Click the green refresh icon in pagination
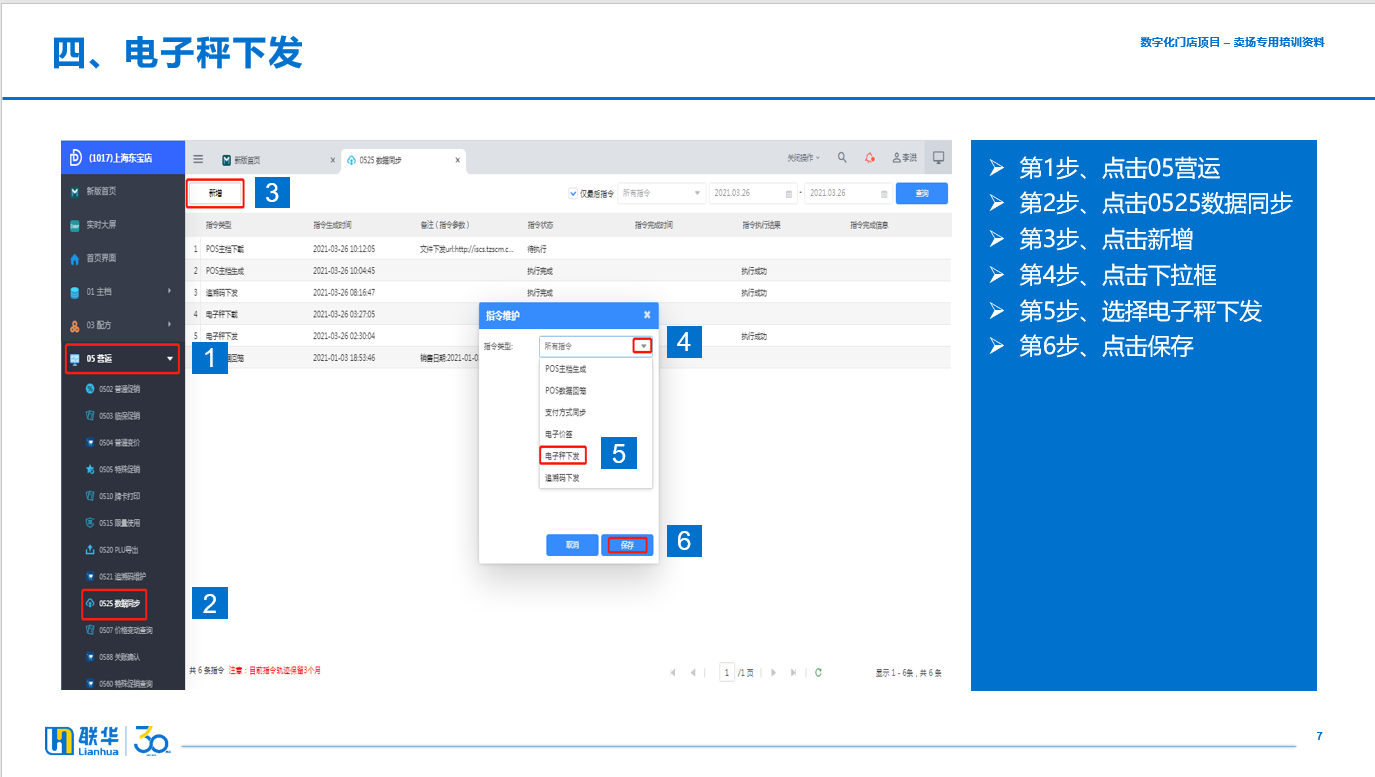 (818, 673)
